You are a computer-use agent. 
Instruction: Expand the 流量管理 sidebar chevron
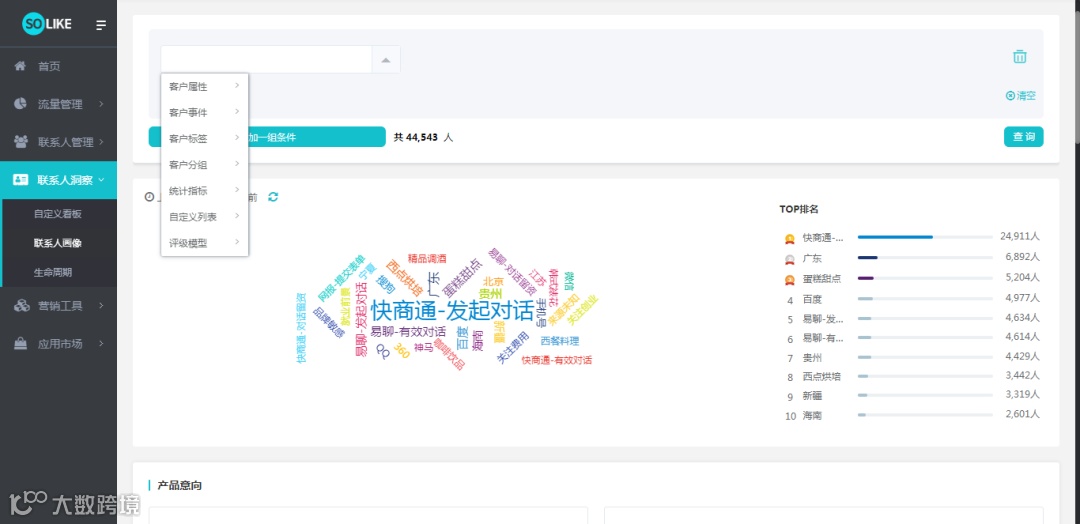tap(101, 104)
